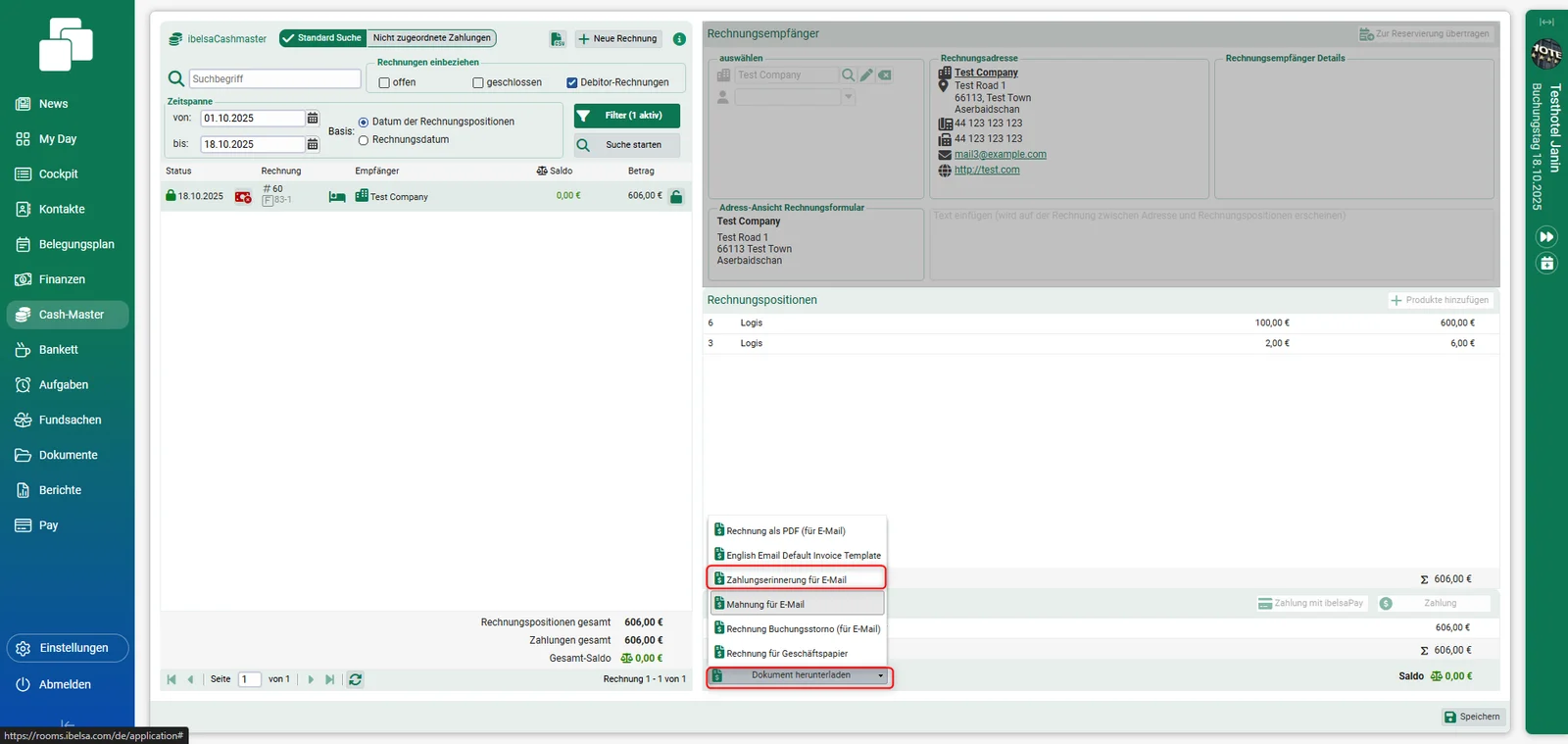The image size is (1568, 744).
Task: Select 'Datum der Rechnungspositionen' radio option
Action: point(364,123)
